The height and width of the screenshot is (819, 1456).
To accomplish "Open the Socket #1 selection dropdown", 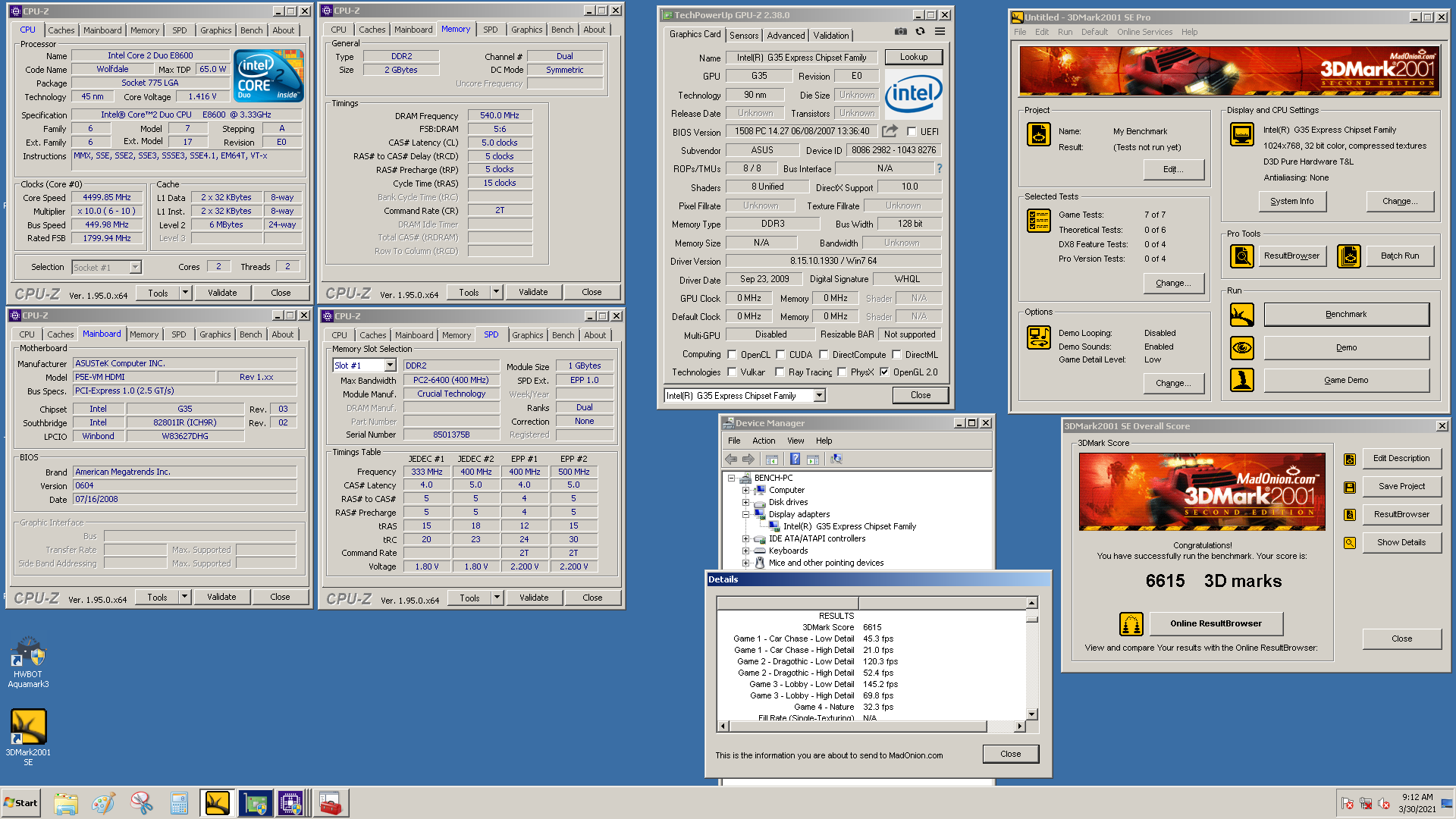I will pyautogui.click(x=135, y=267).
